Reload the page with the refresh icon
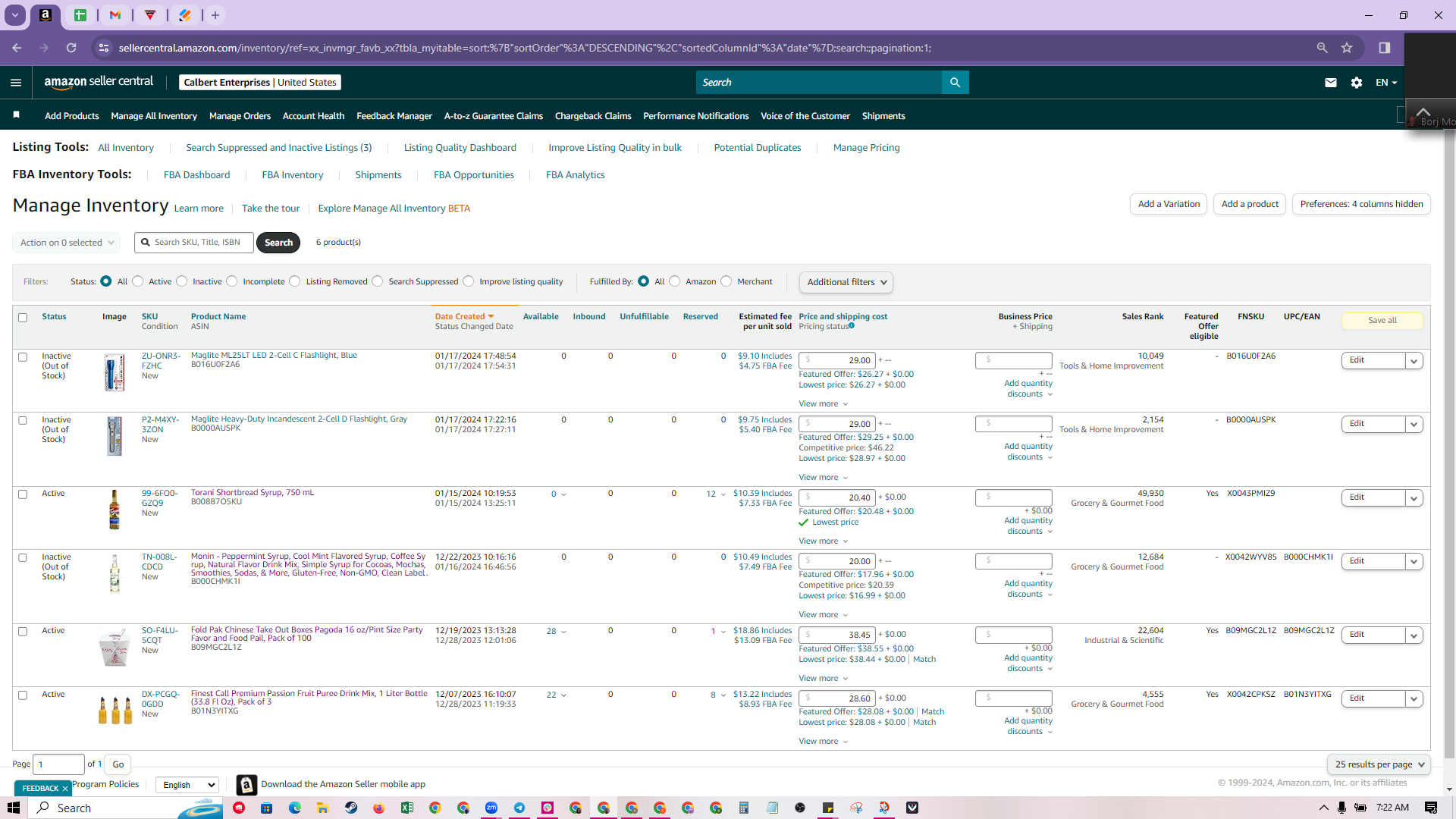This screenshot has width=1456, height=819. (71, 48)
